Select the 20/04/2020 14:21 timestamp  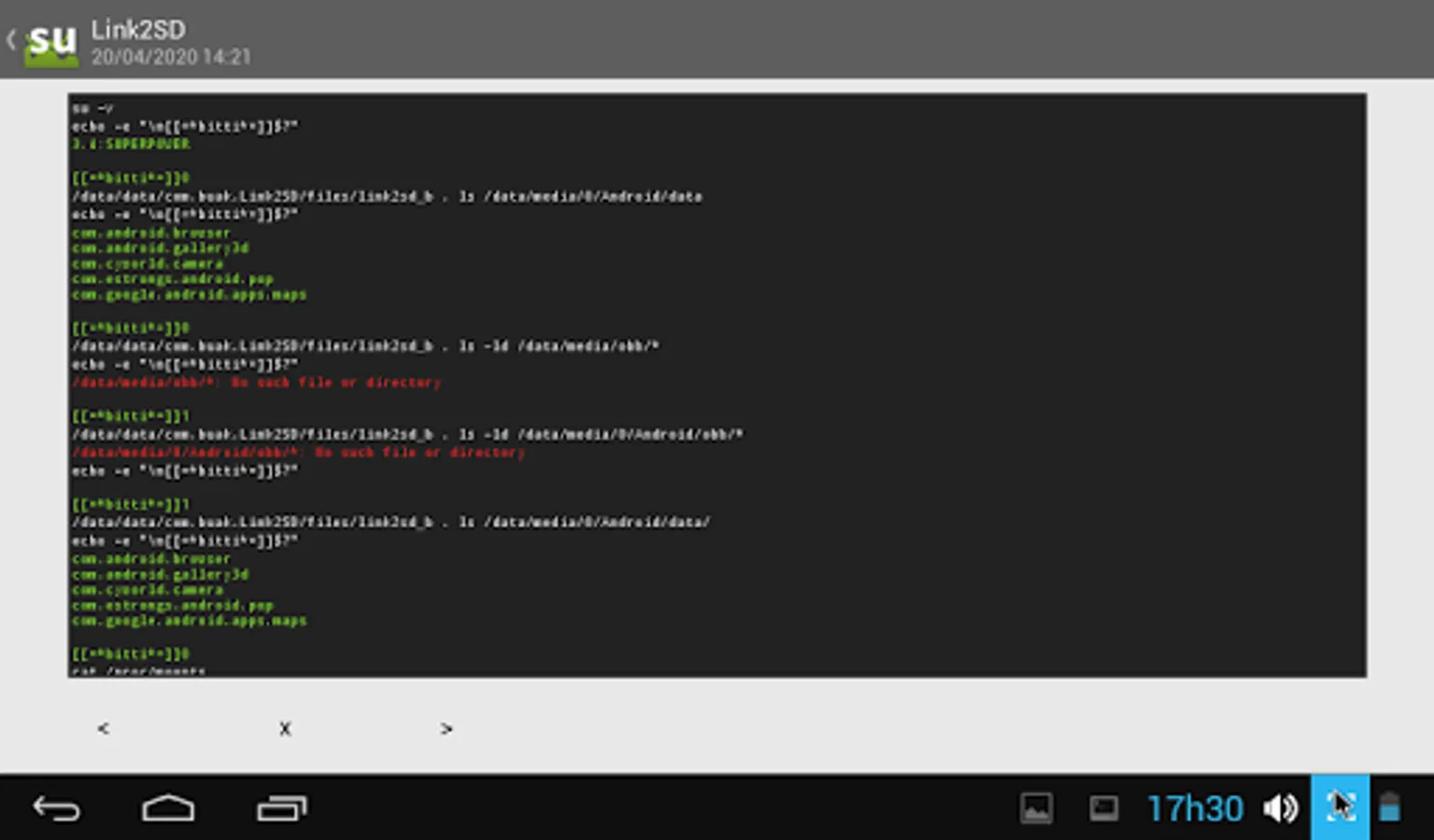171,58
